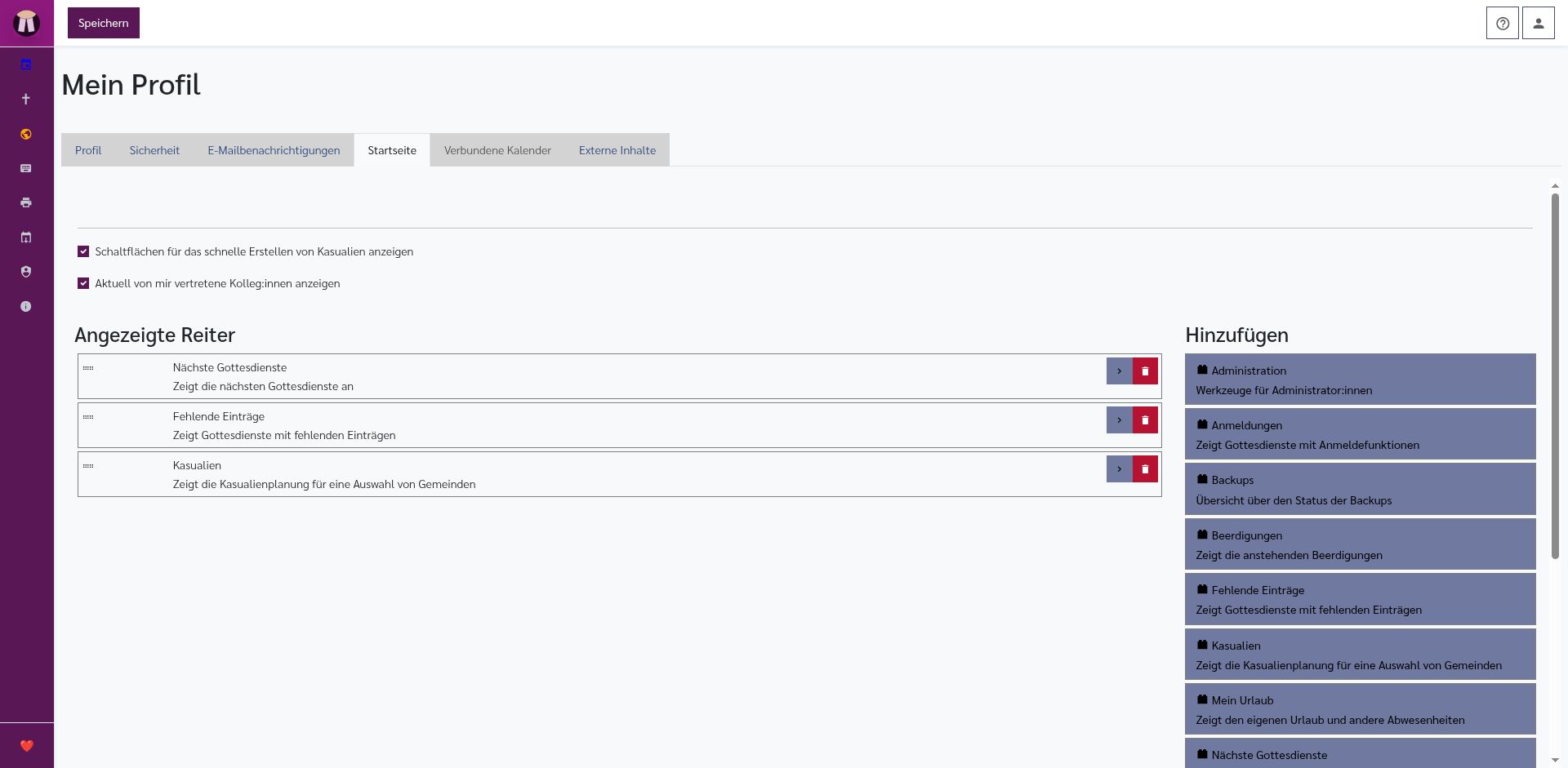Delete the Fehlende Einträge tab row
The image size is (1568, 768).
pos(1145,420)
